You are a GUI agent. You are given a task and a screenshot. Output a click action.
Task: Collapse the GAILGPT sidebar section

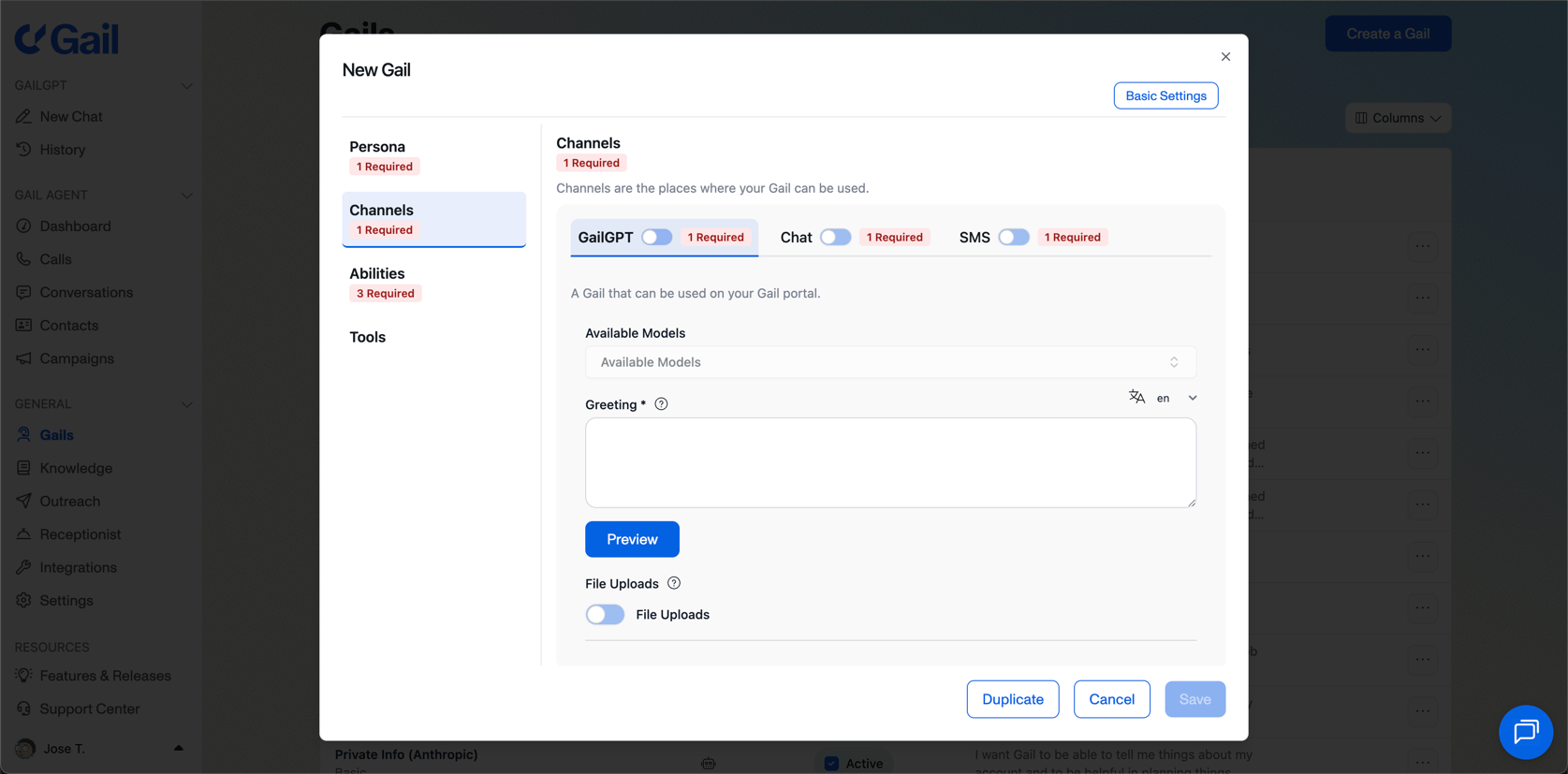pyautogui.click(x=186, y=85)
